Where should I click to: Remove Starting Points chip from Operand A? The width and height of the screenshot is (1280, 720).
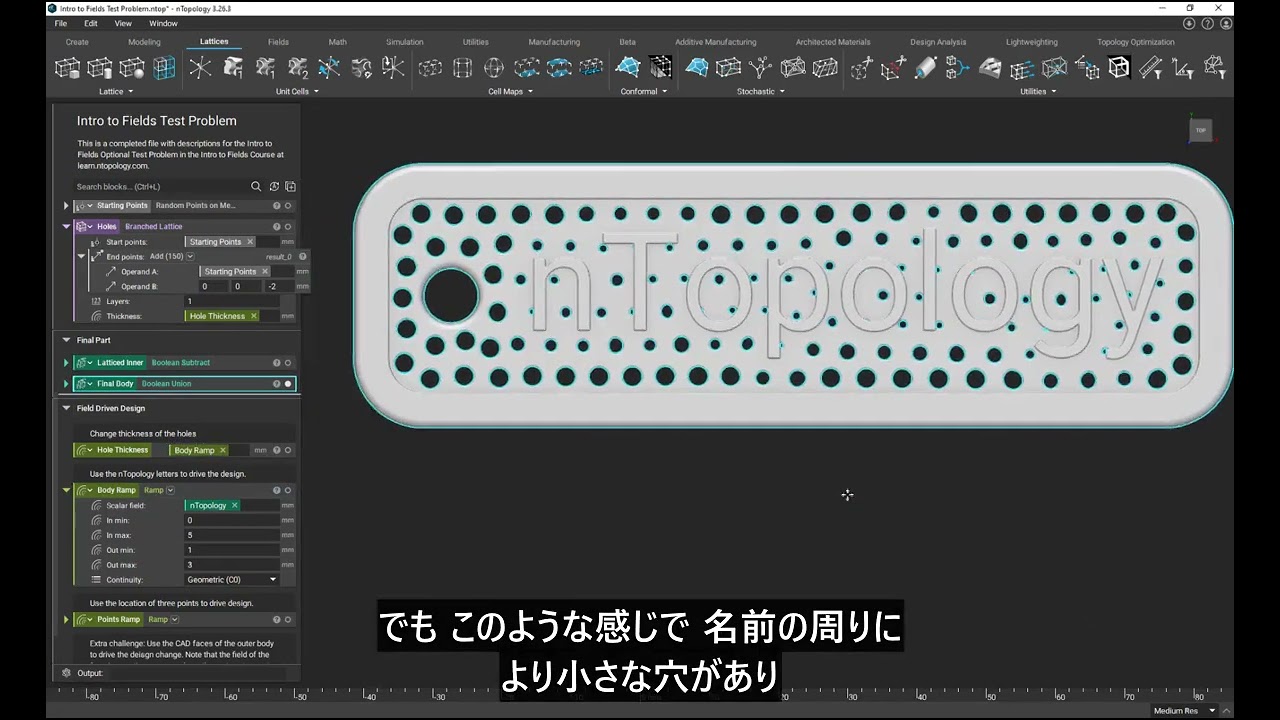tap(265, 272)
